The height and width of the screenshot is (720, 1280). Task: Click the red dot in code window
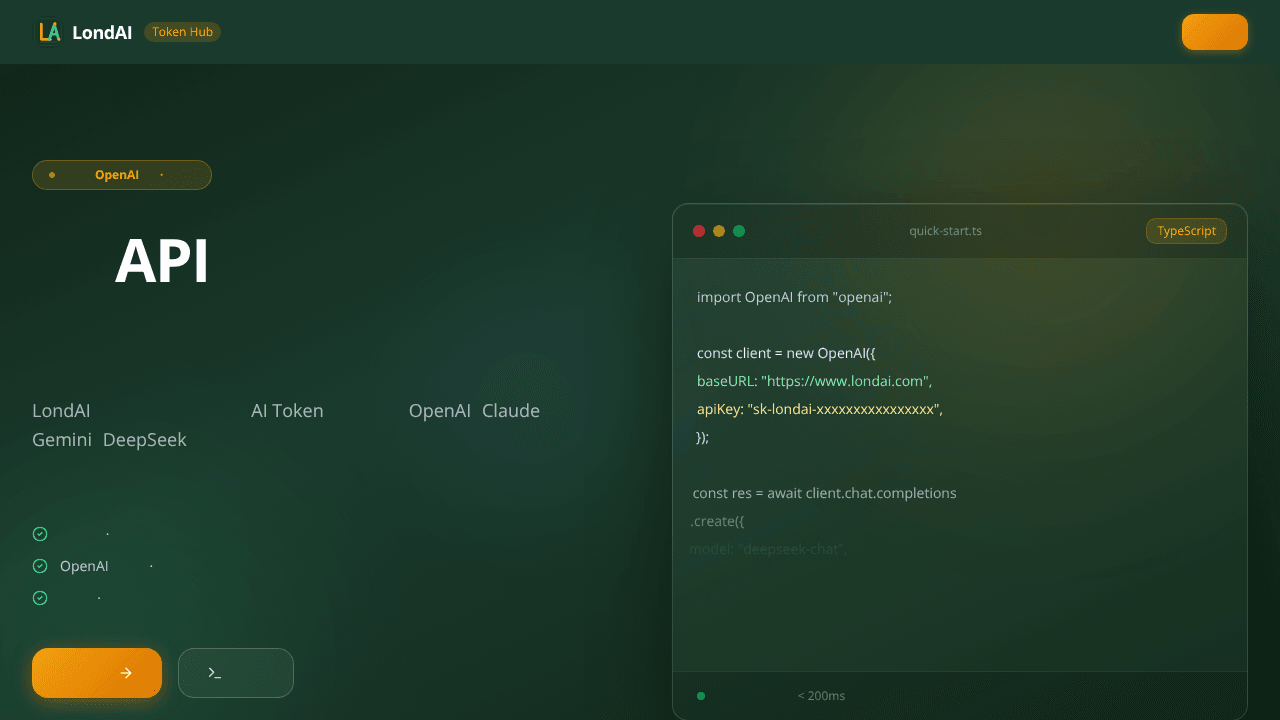point(699,231)
